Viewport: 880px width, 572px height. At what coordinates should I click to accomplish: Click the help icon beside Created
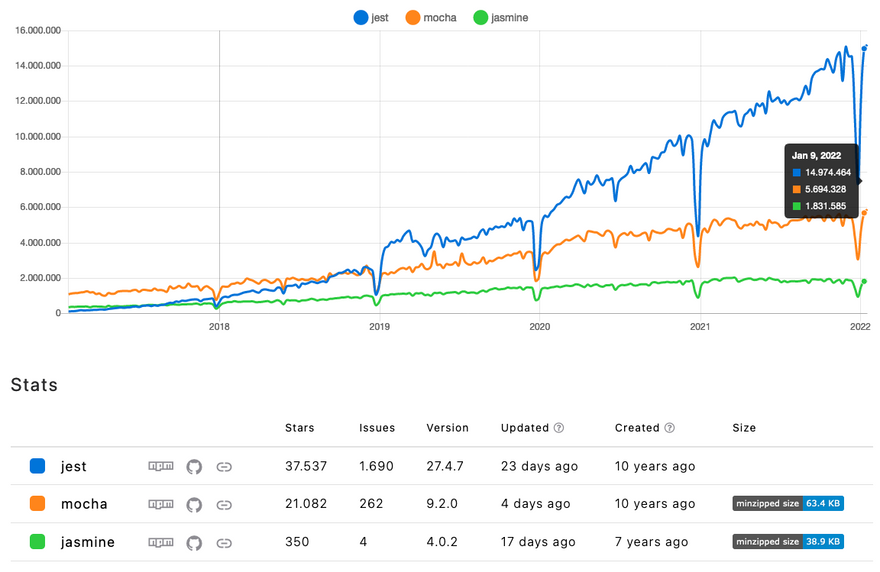669,428
